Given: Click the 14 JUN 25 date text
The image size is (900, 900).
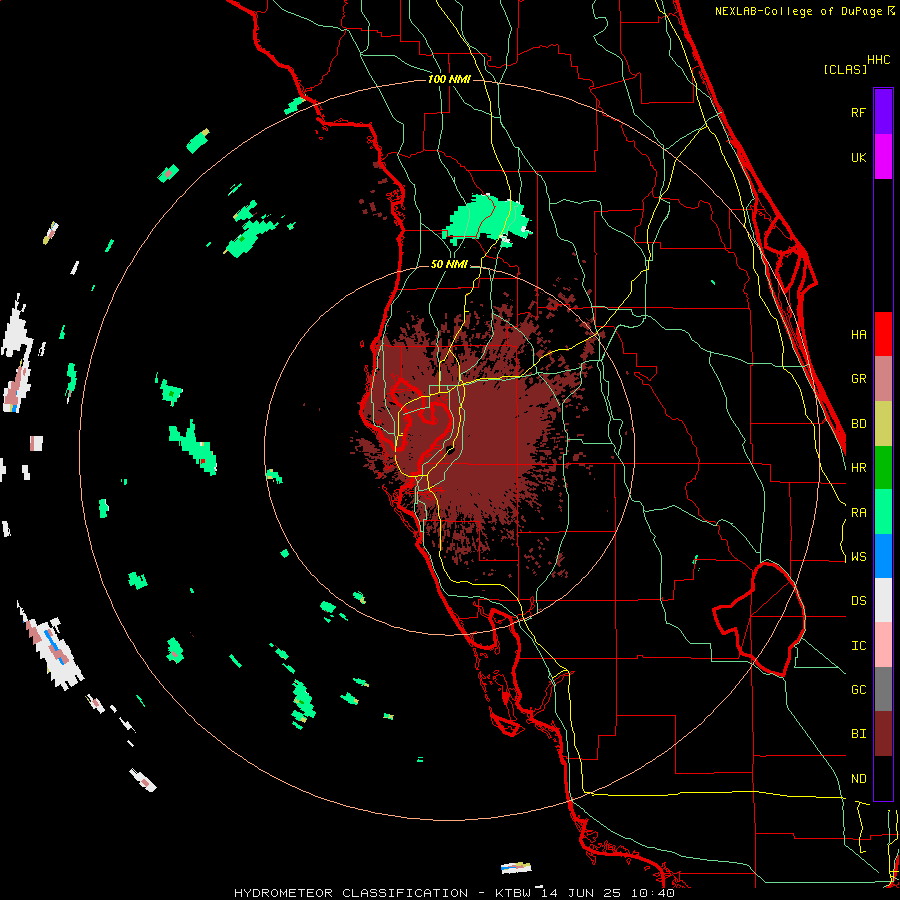Looking at the screenshot, I should pos(581,893).
